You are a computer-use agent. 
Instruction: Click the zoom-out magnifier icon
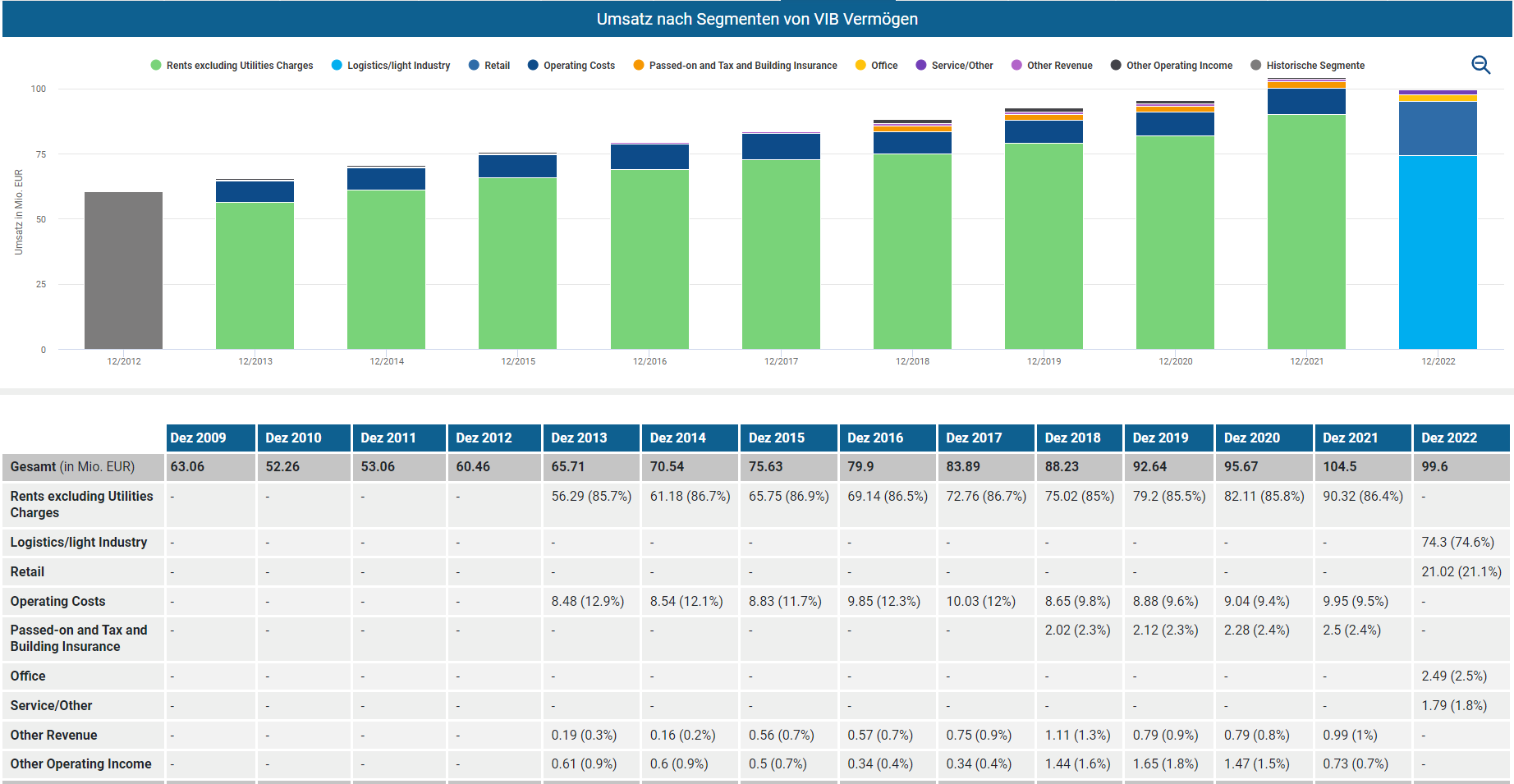[x=1480, y=65]
